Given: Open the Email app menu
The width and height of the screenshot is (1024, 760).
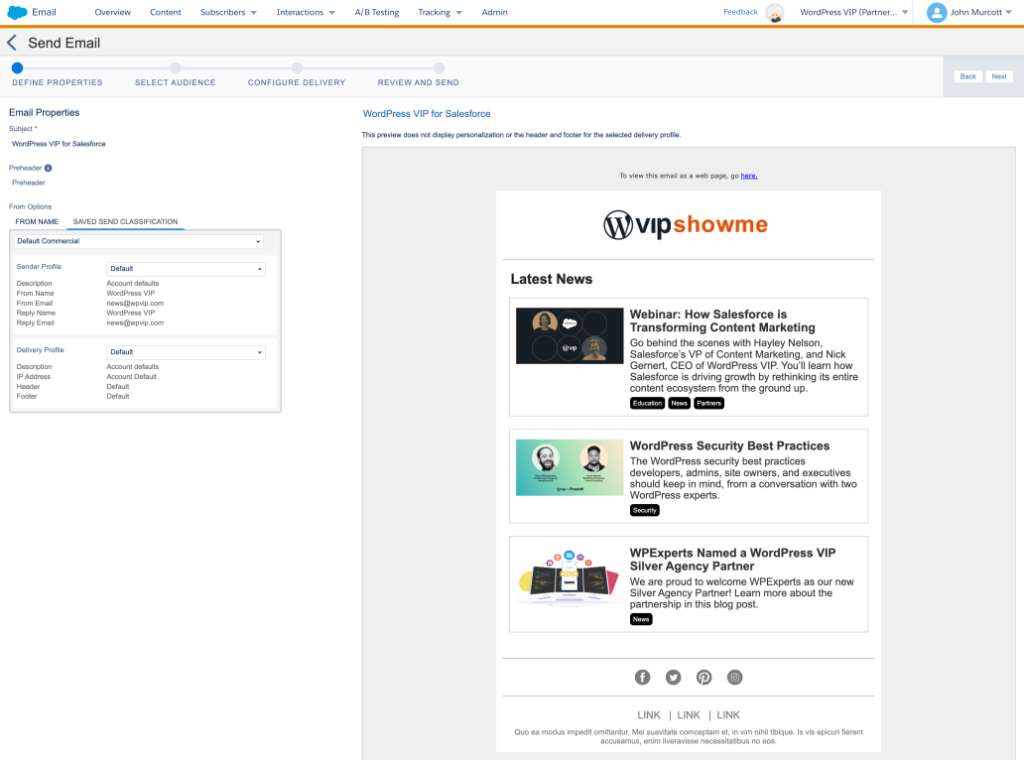Looking at the screenshot, I should (x=44, y=12).
